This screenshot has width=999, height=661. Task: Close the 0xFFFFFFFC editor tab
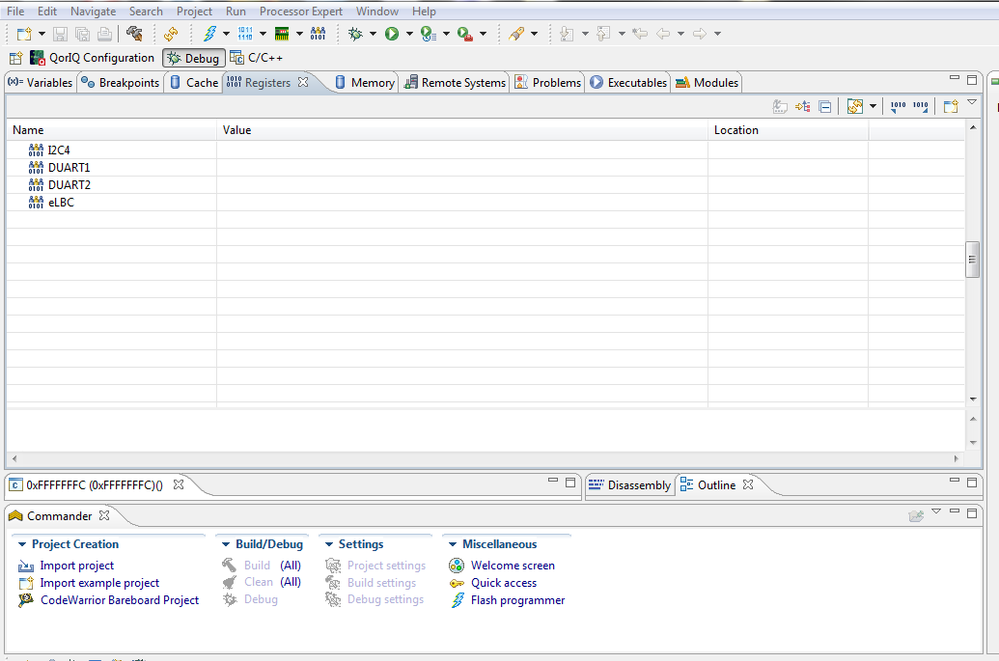click(178, 484)
